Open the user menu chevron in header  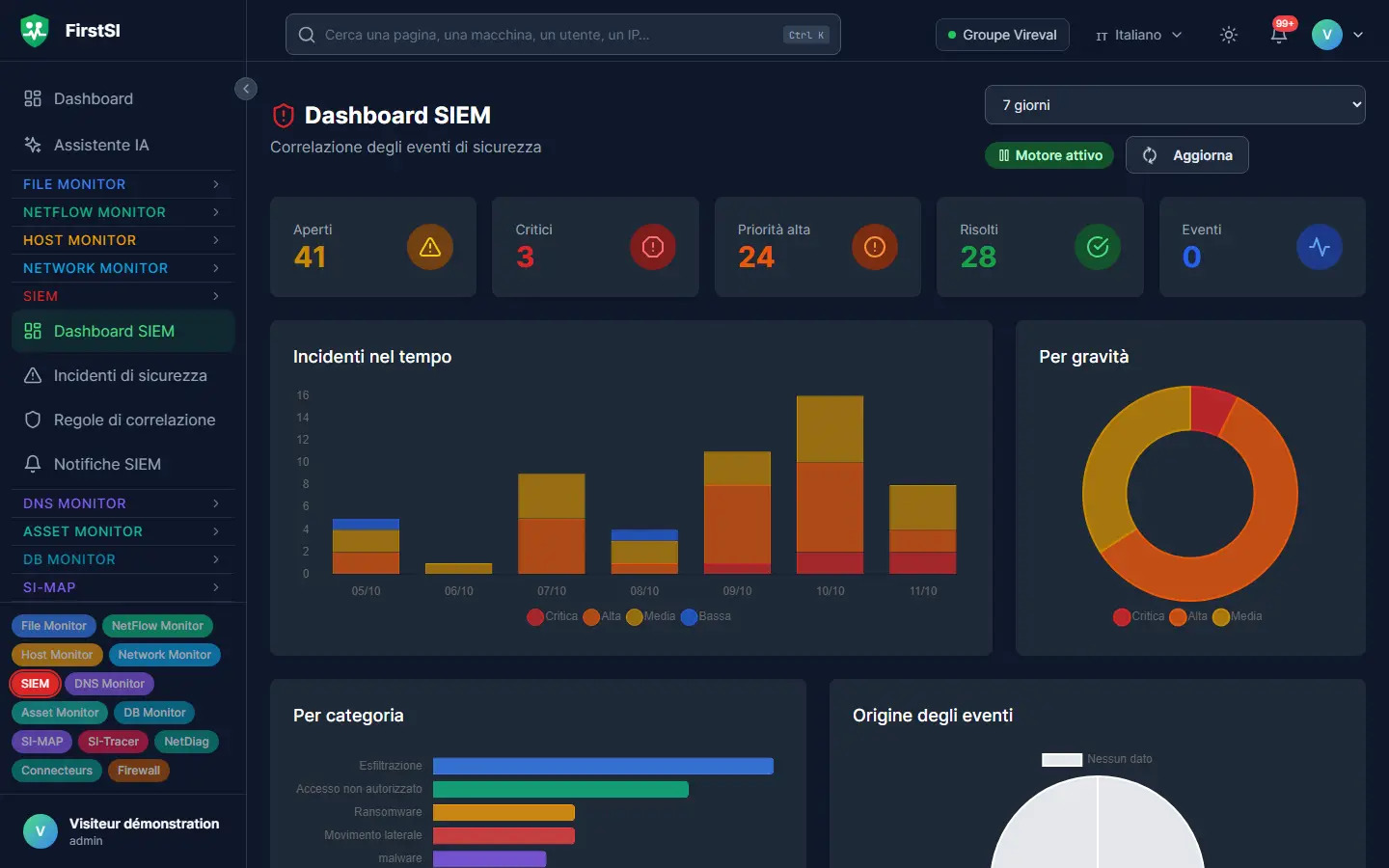click(1358, 35)
